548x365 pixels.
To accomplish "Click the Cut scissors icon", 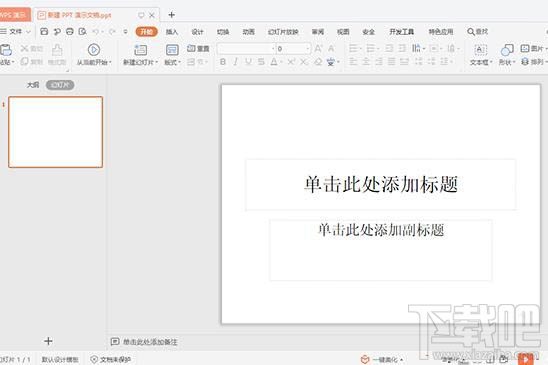I will (x=24, y=48).
